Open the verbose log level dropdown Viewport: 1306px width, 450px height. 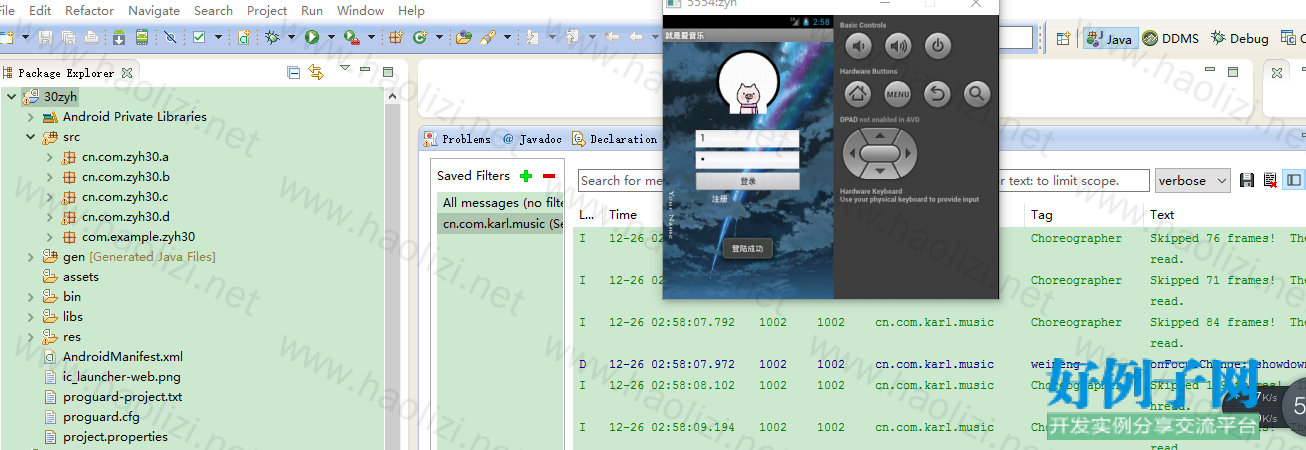1192,181
